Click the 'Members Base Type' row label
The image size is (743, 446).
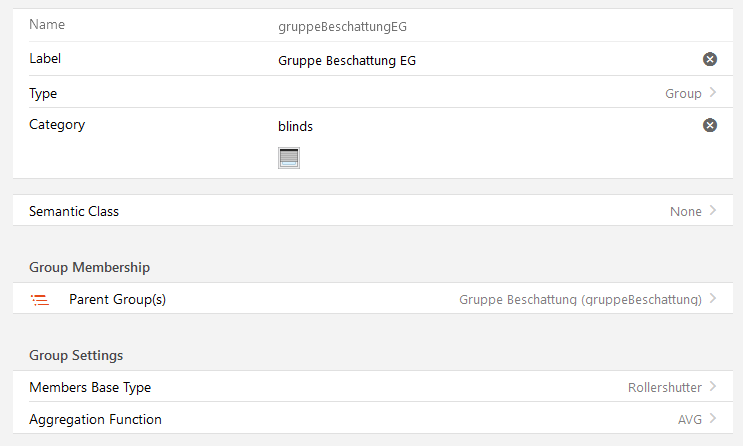tap(90, 387)
